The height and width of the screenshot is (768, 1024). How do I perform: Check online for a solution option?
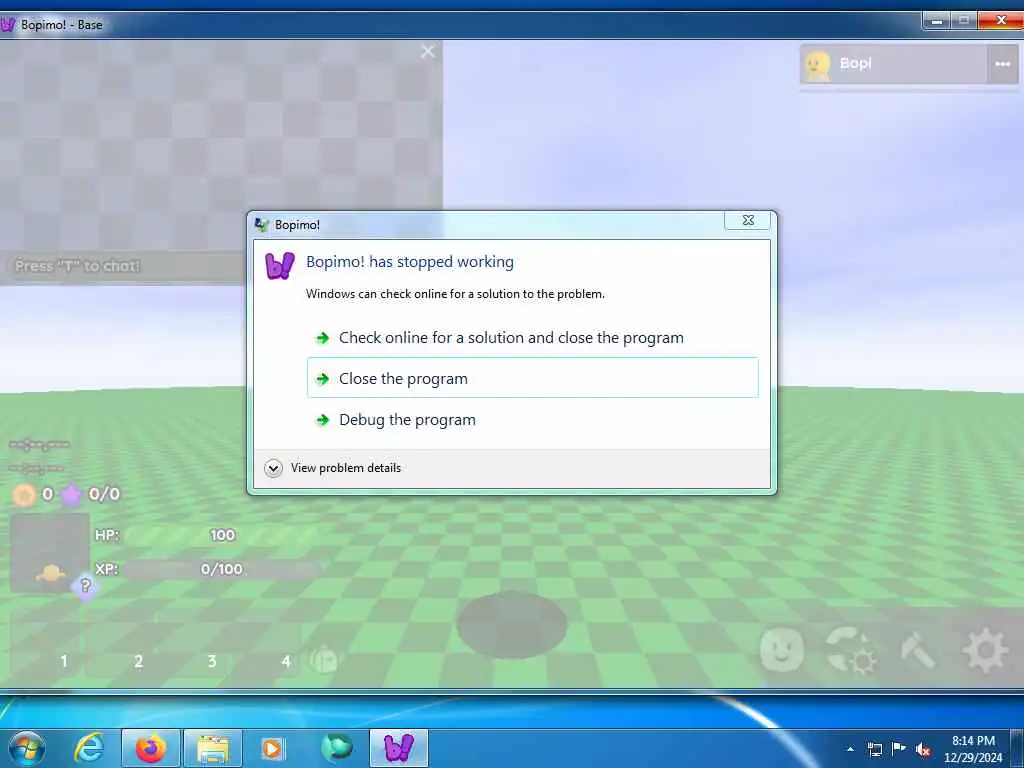[532, 338]
